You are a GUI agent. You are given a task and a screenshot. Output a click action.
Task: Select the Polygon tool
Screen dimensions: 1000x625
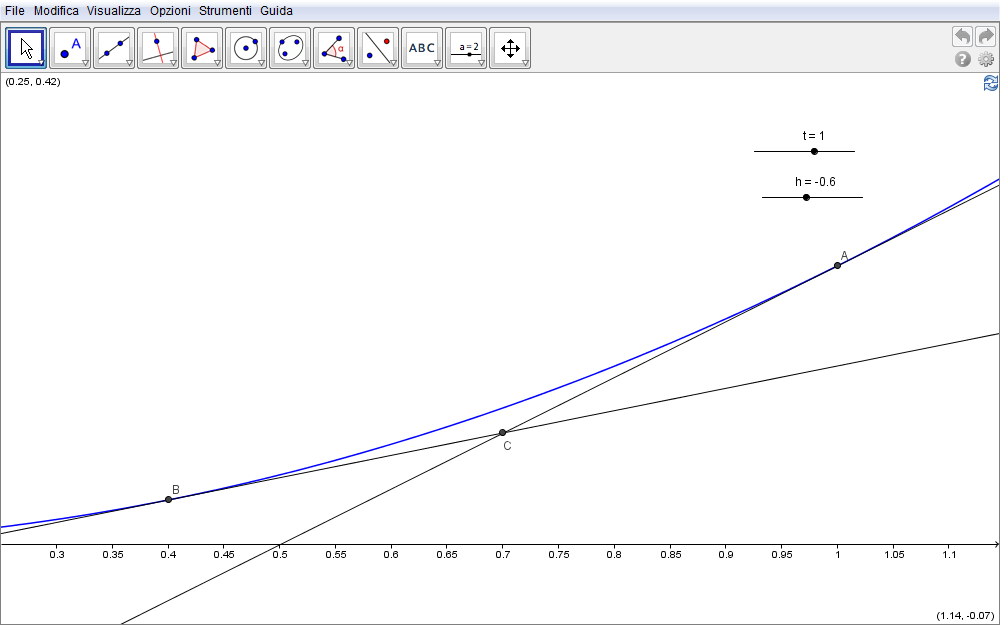tap(202, 47)
